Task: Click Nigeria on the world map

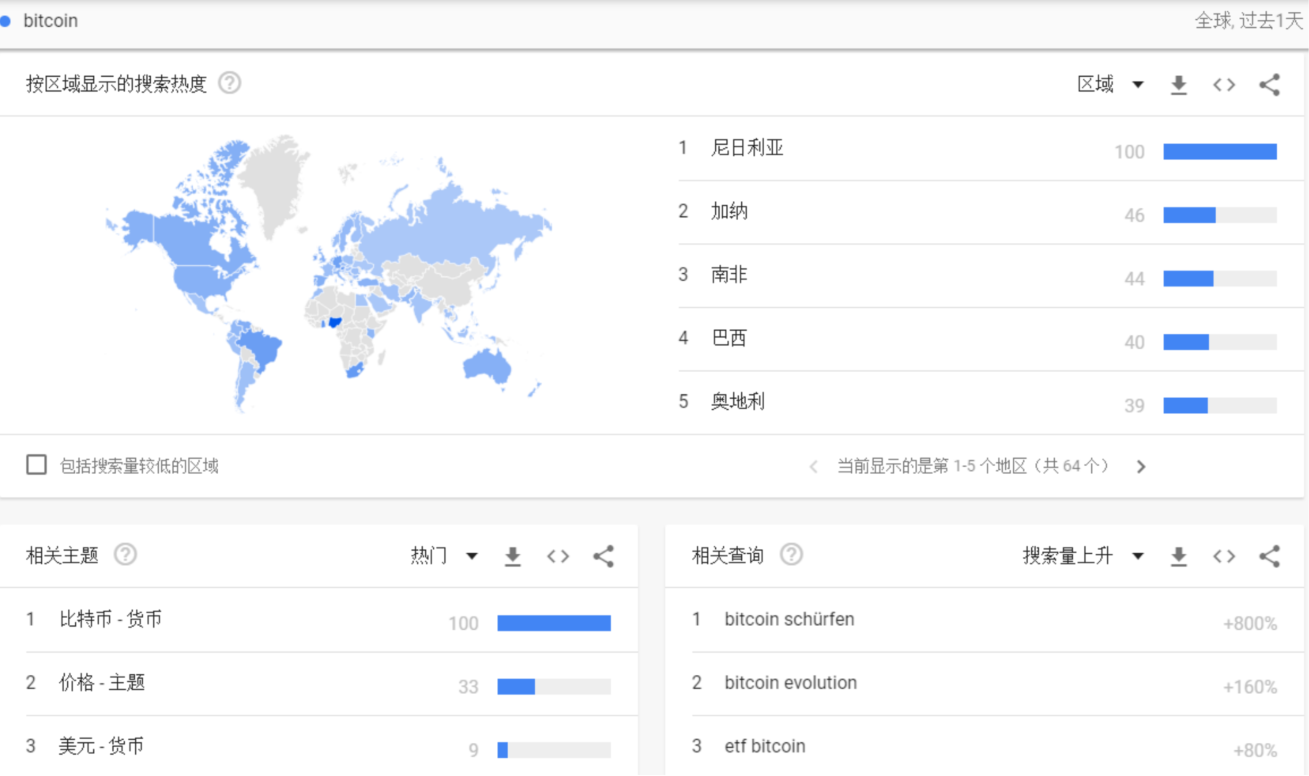Action: click(x=336, y=322)
